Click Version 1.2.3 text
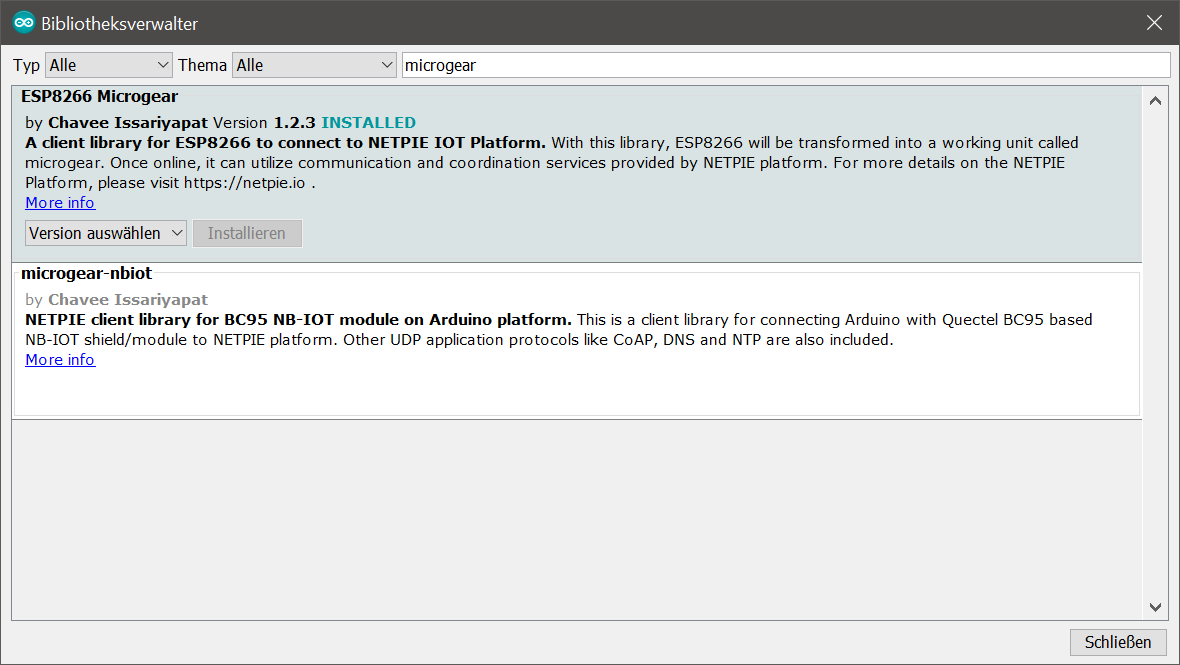1180x665 pixels. pyautogui.click(x=264, y=123)
